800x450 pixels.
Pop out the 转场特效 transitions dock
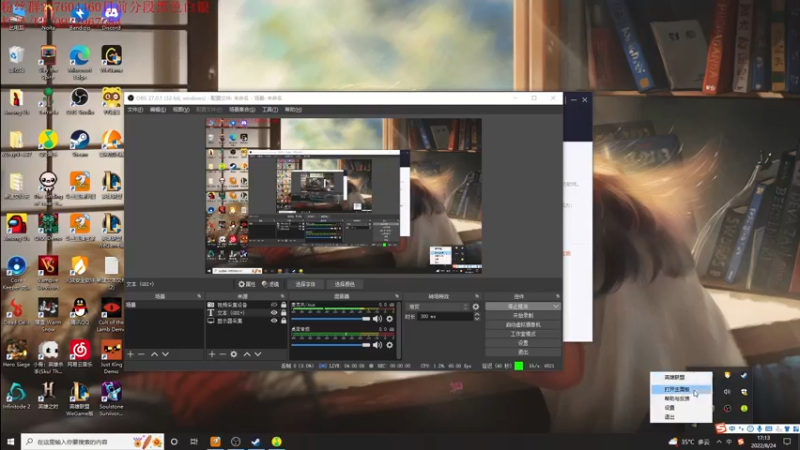point(477,296)
